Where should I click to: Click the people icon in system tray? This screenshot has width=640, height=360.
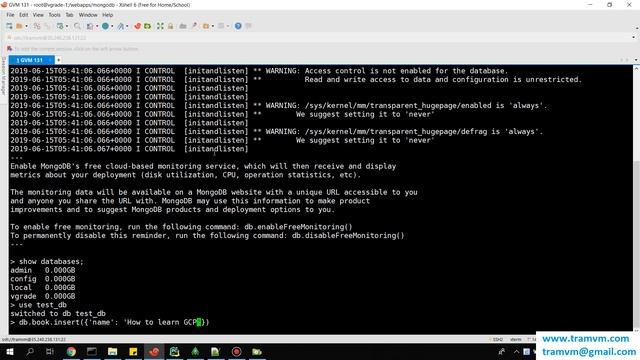502,351
